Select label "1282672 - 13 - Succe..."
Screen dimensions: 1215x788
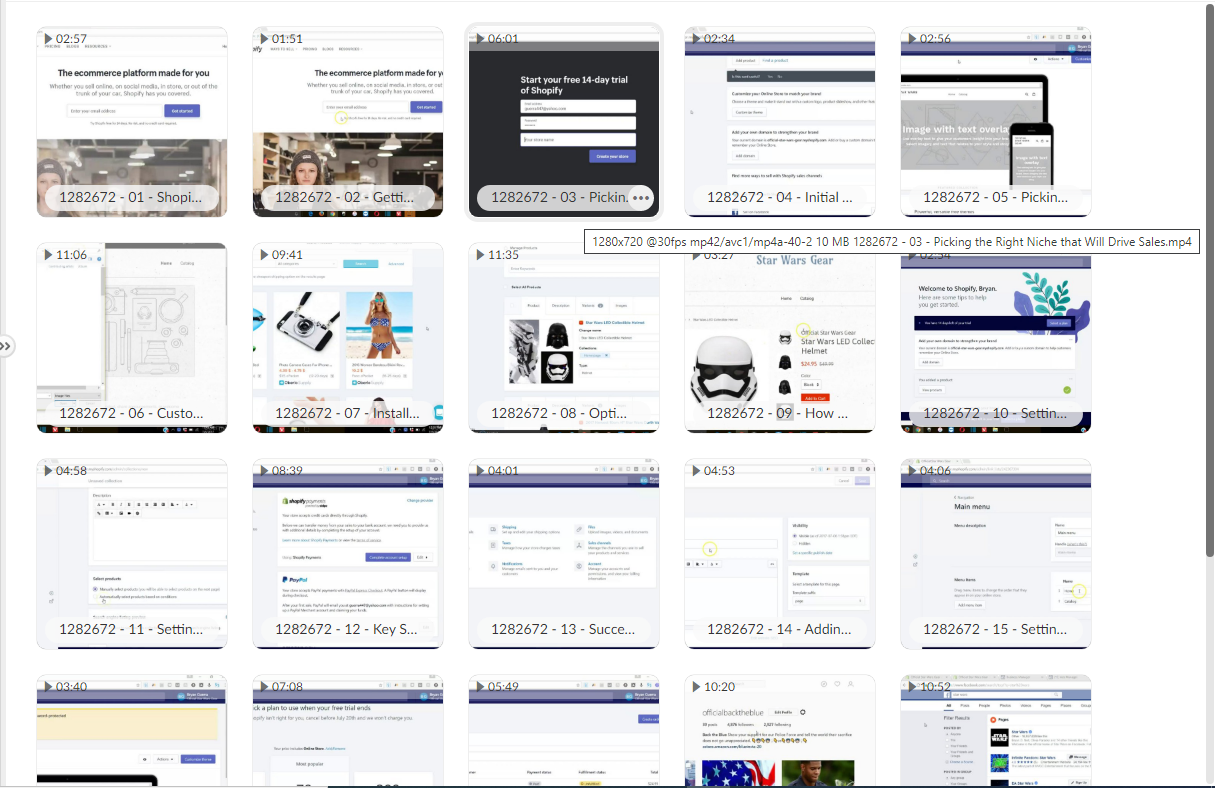[563, 629]
